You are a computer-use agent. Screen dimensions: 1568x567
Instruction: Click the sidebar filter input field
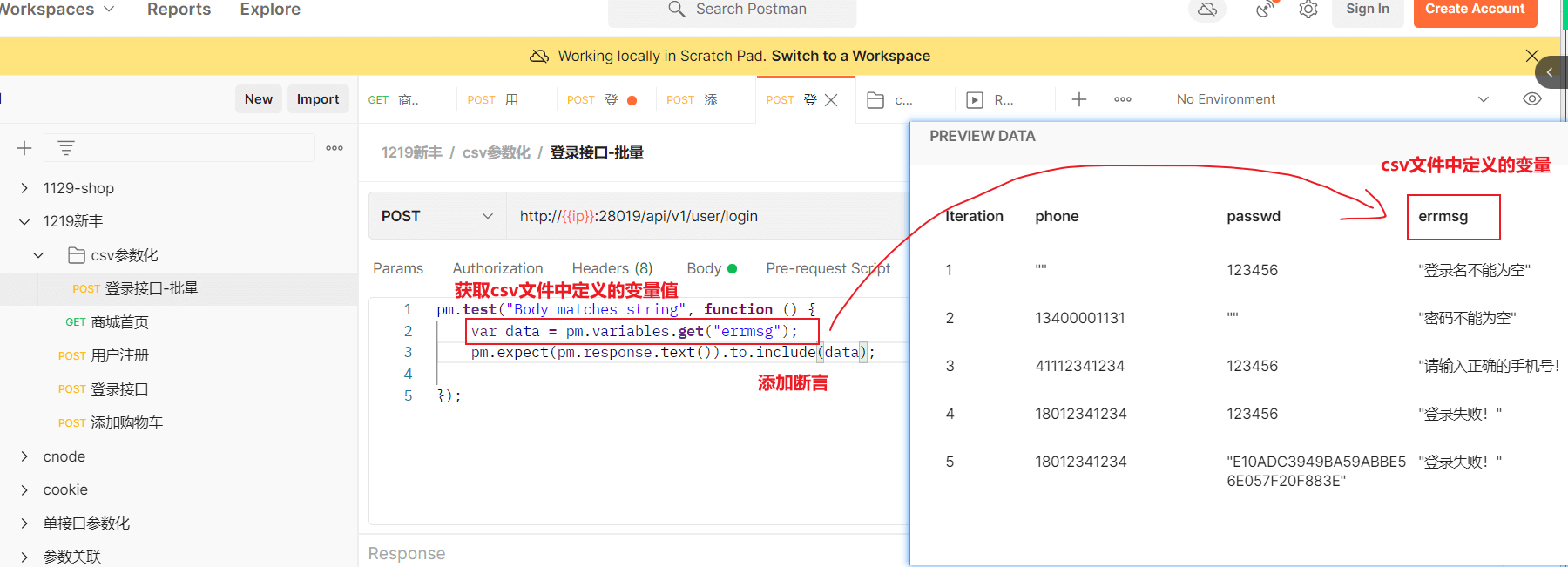point(179,148)
